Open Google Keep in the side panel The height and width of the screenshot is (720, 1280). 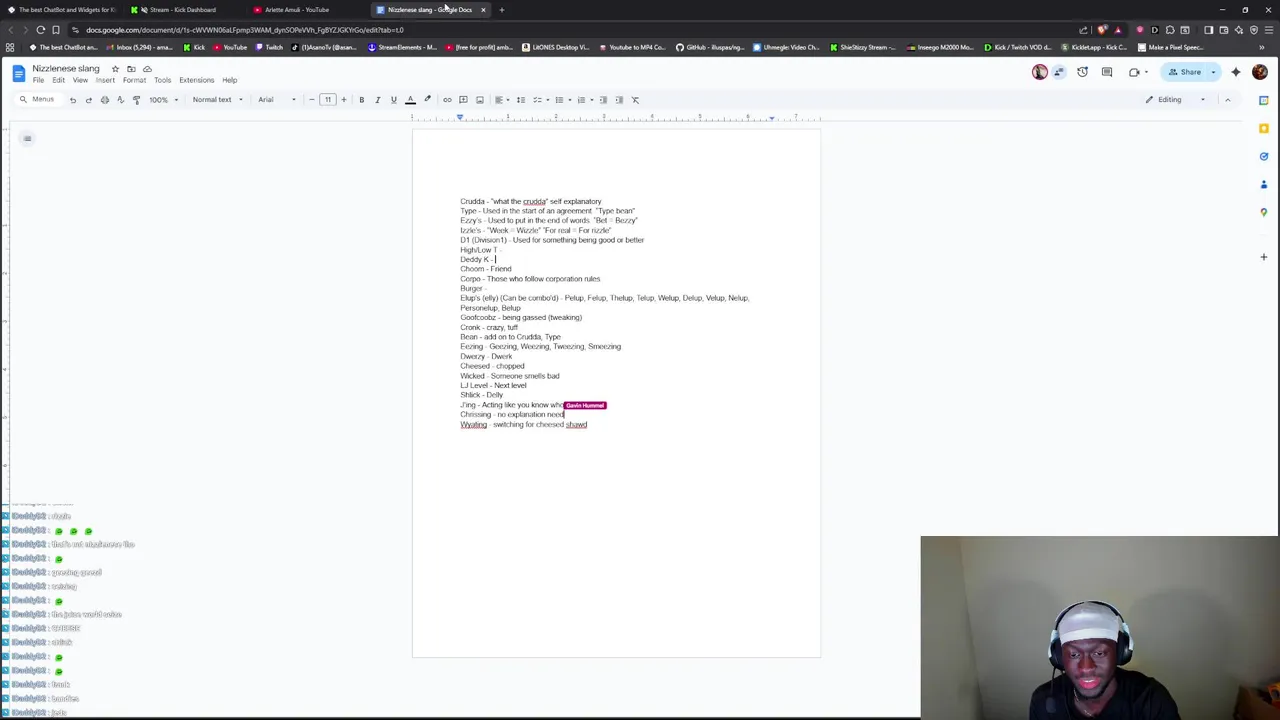1264,128
